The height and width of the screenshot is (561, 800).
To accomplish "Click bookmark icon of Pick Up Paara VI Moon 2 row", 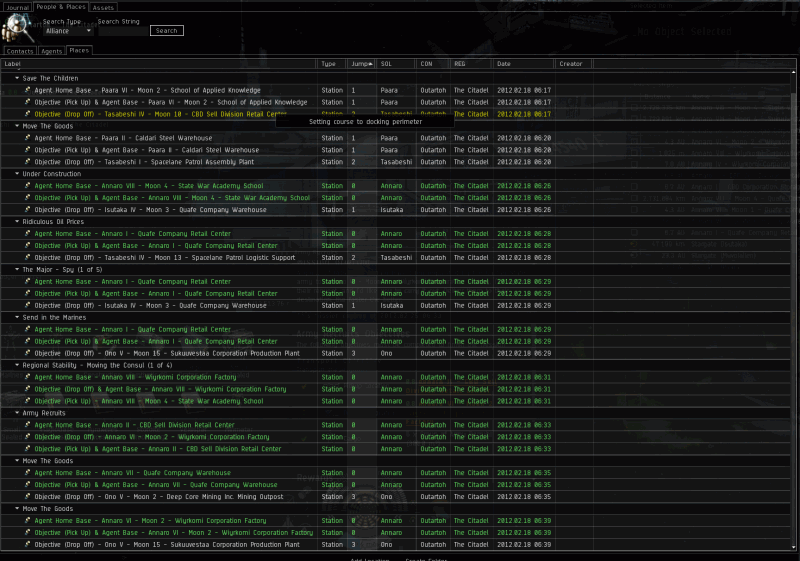I will [x=28, y=102].
